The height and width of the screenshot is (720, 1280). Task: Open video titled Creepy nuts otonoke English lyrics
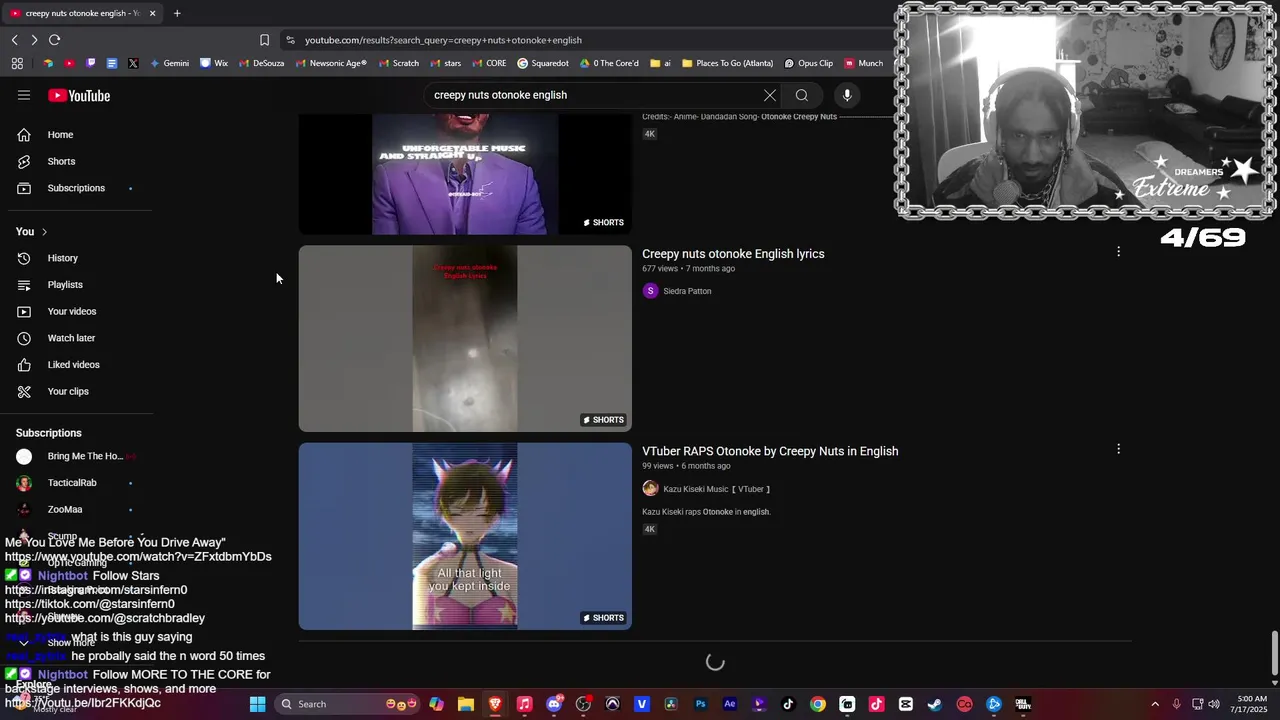point(733,254)
